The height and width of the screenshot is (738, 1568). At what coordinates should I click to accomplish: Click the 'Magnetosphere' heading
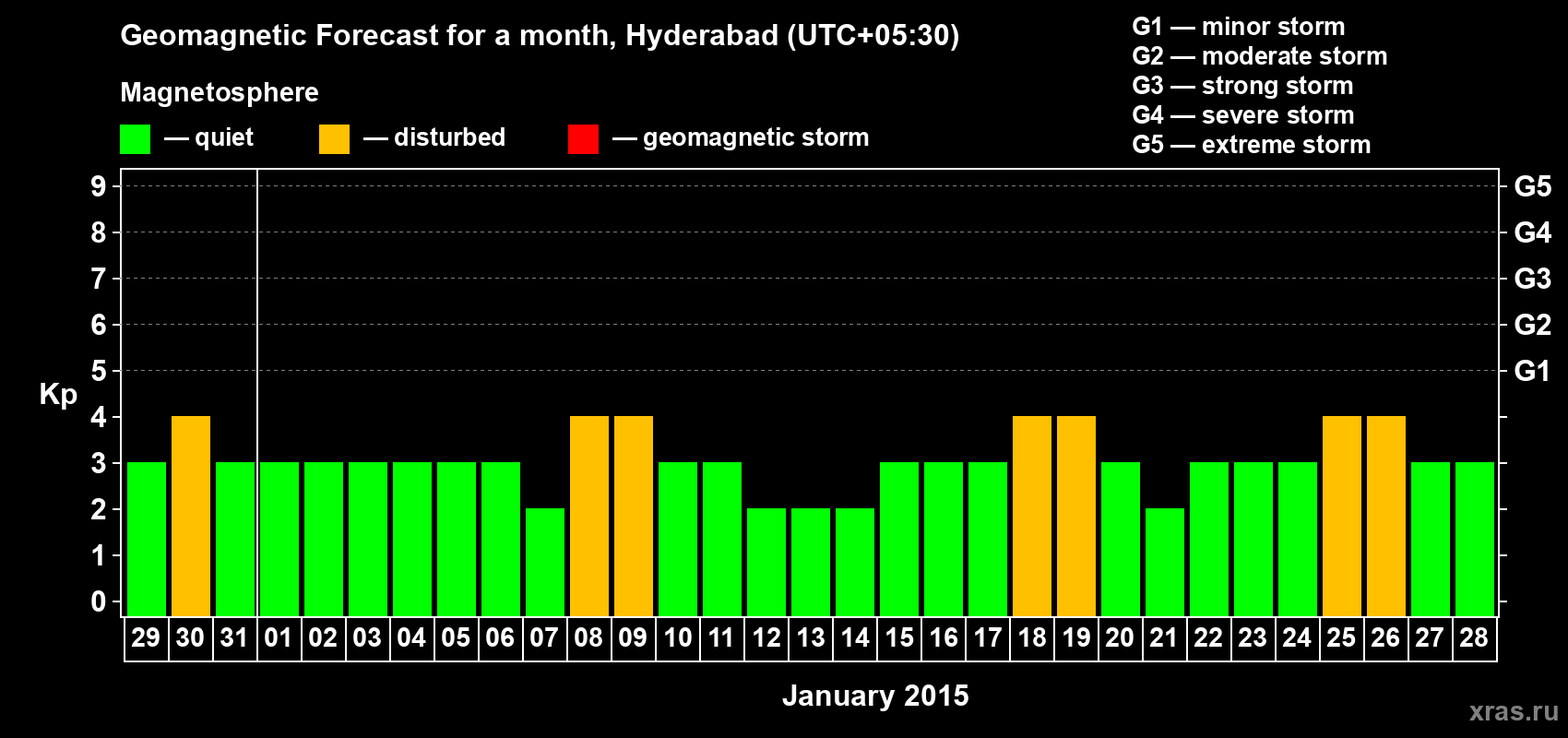[220, 92]
